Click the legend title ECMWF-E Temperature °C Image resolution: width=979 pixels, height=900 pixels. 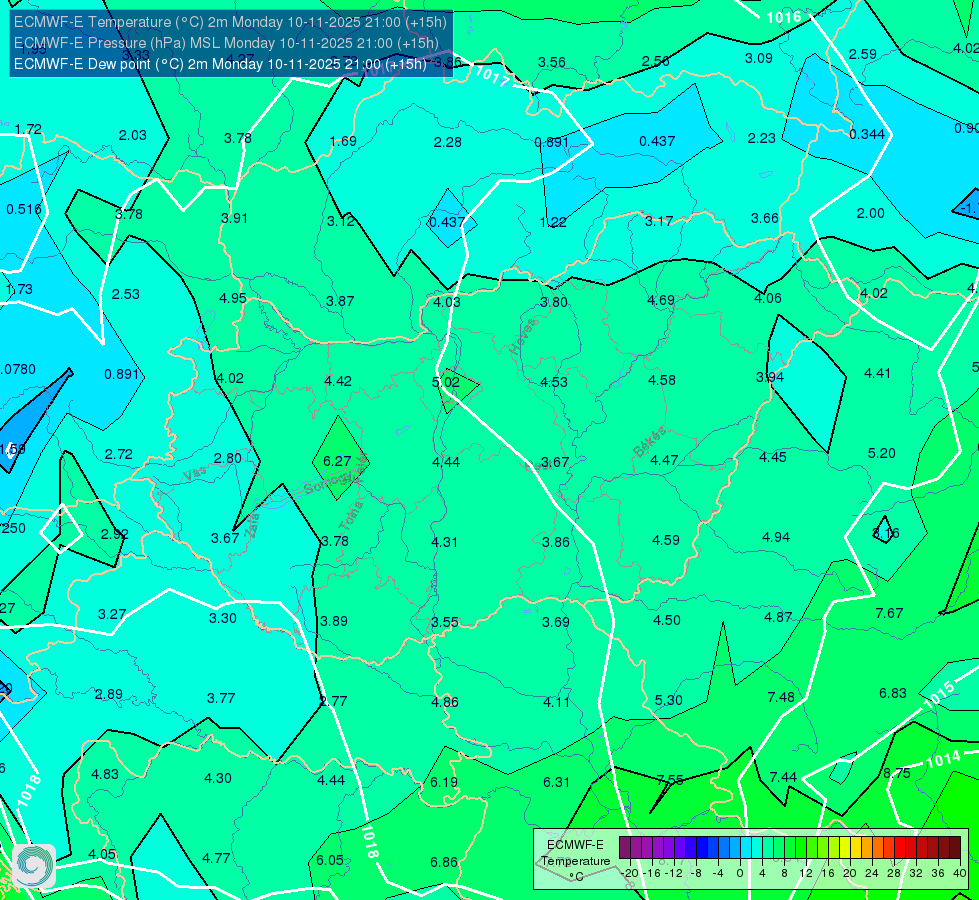[576, 861]
